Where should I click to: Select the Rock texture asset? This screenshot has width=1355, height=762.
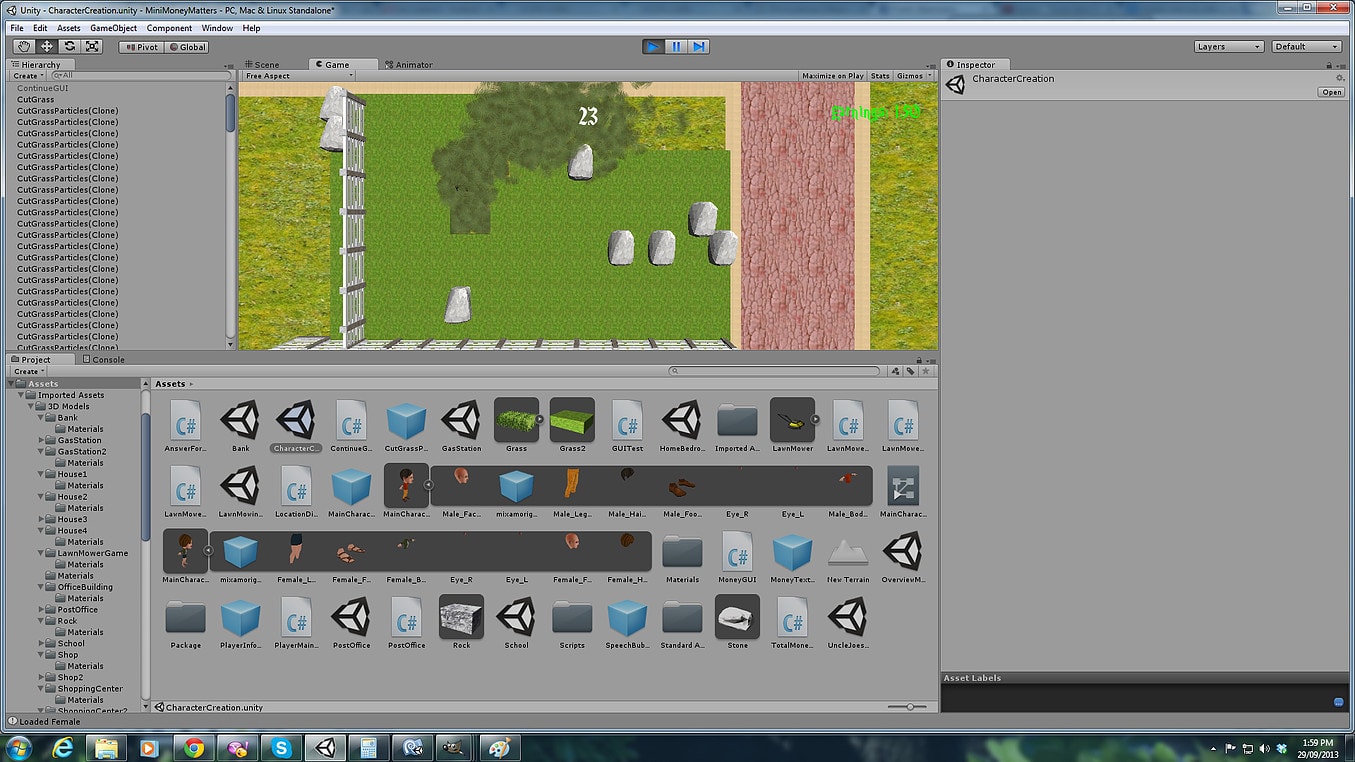(x=461, y=624)
